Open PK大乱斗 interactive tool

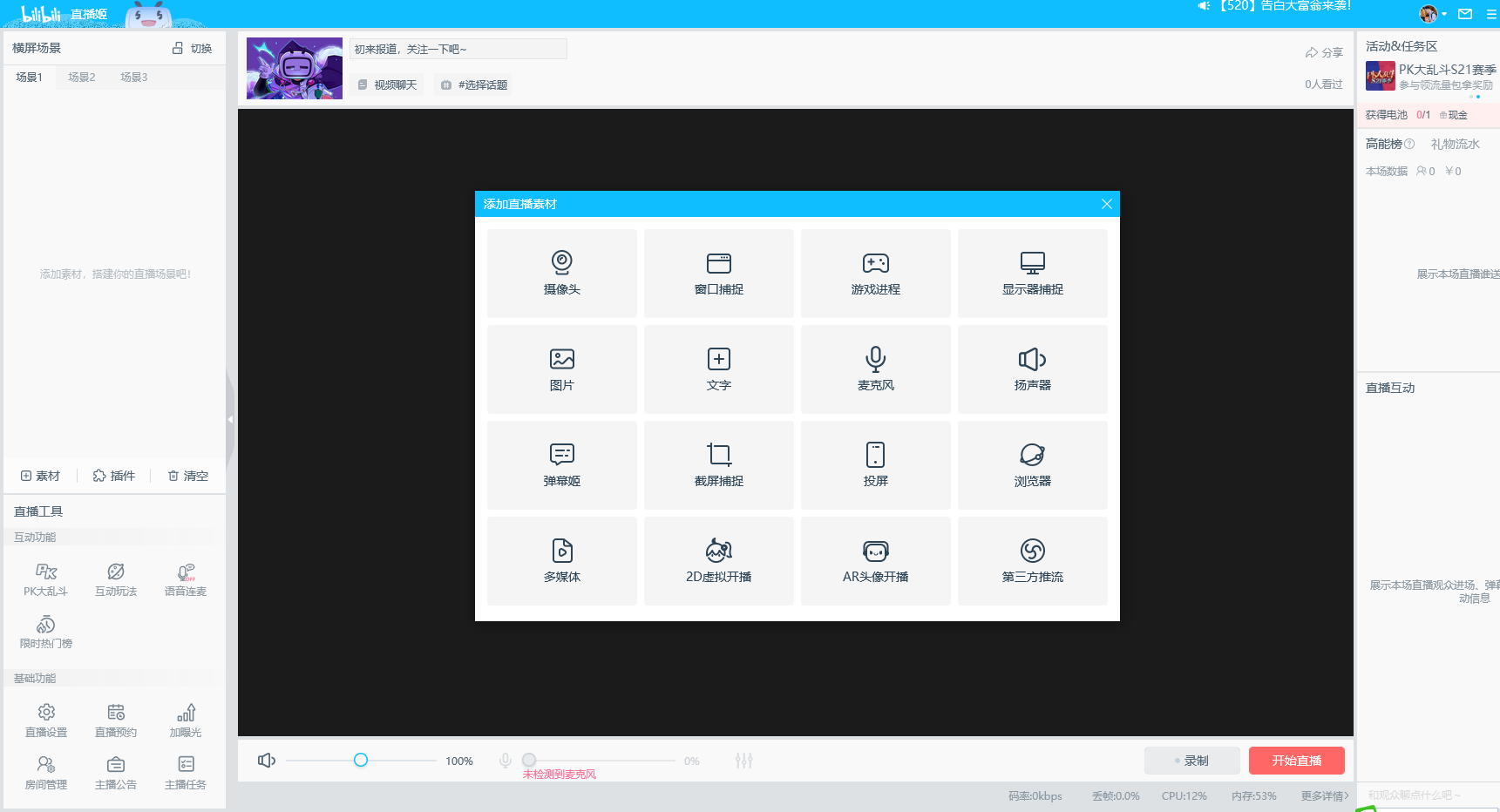(x=46, y=579)
